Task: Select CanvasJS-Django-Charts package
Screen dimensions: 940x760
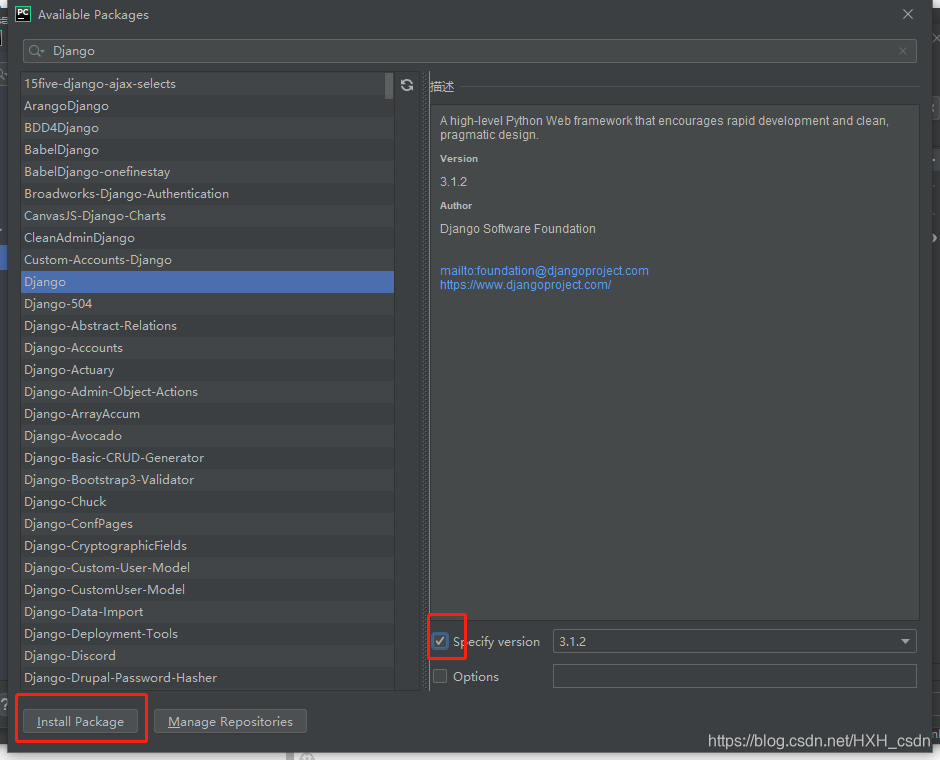Action: (207, 216)
